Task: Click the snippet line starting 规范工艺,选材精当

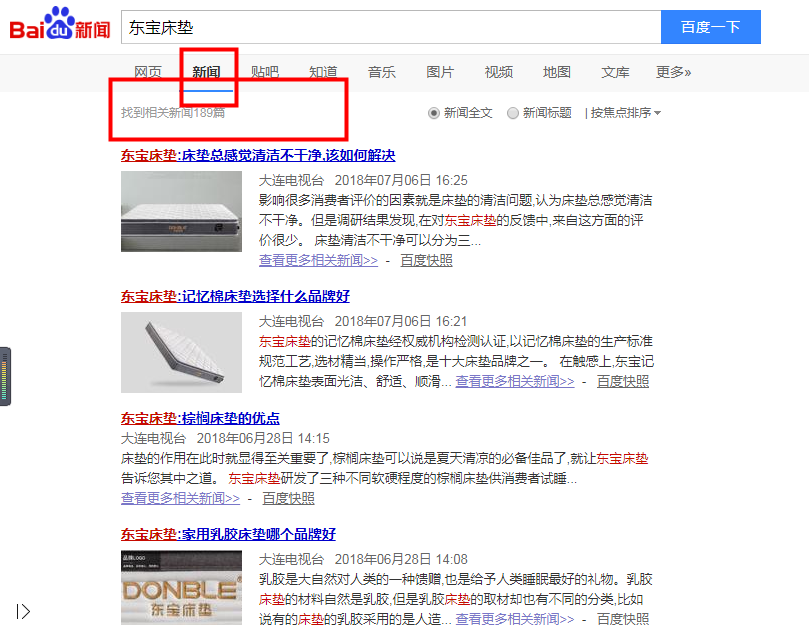Action: (x=457, y=361)
